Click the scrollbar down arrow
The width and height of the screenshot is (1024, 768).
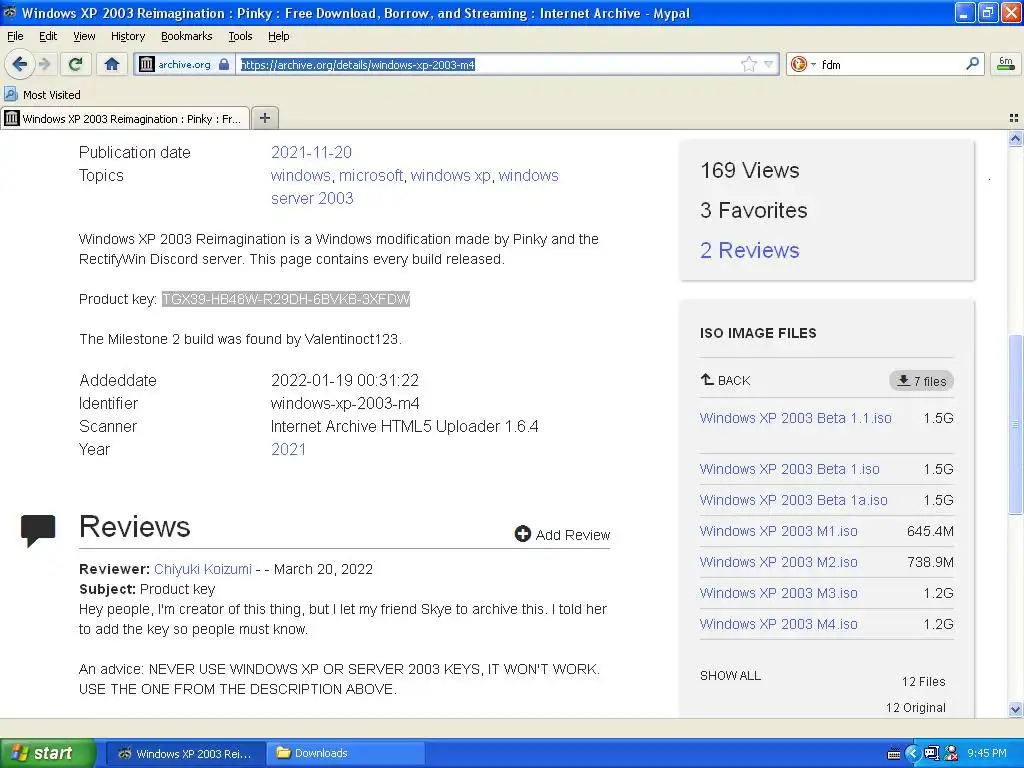(x=1015, y=710)
